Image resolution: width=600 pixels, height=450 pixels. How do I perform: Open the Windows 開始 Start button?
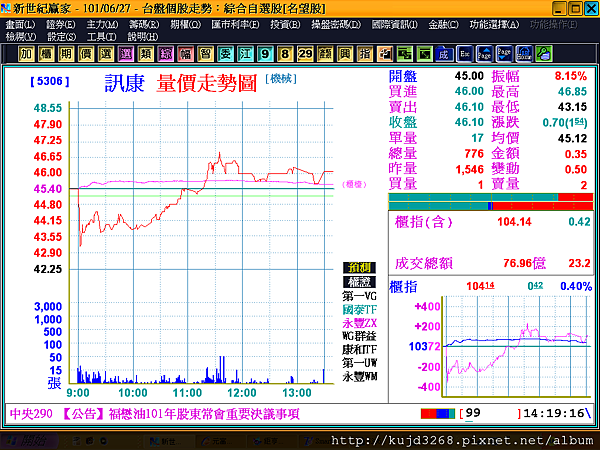pos(28,441)
